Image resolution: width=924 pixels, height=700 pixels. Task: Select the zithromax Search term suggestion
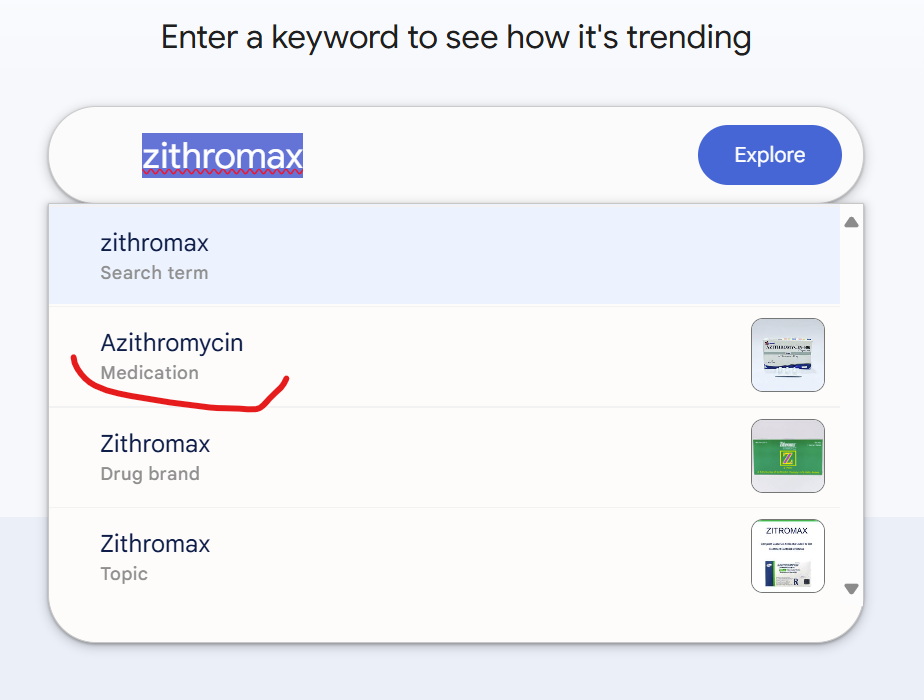point(155,243)
